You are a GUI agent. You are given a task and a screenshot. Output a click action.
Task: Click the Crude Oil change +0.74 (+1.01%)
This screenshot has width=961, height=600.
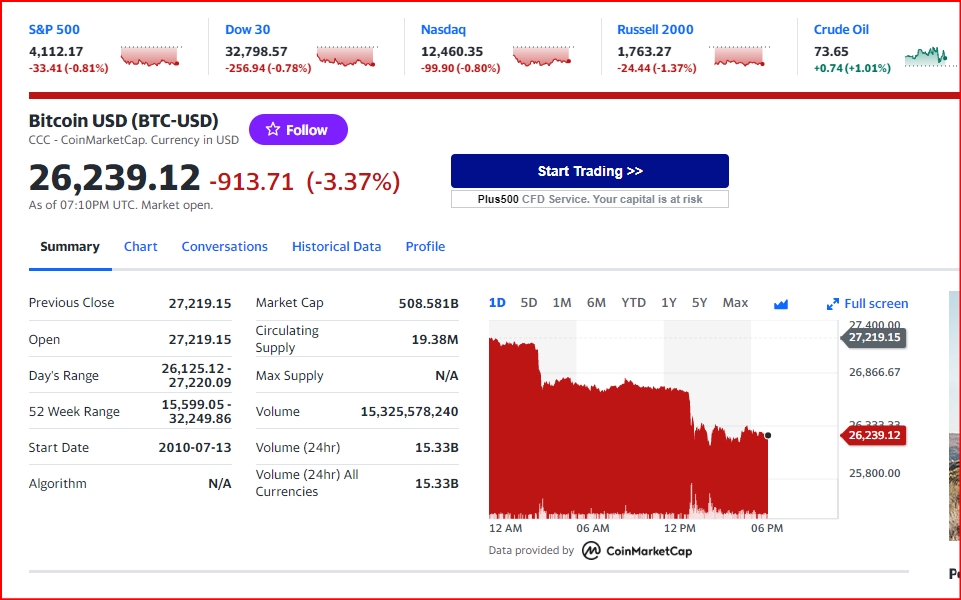[852, 68]
